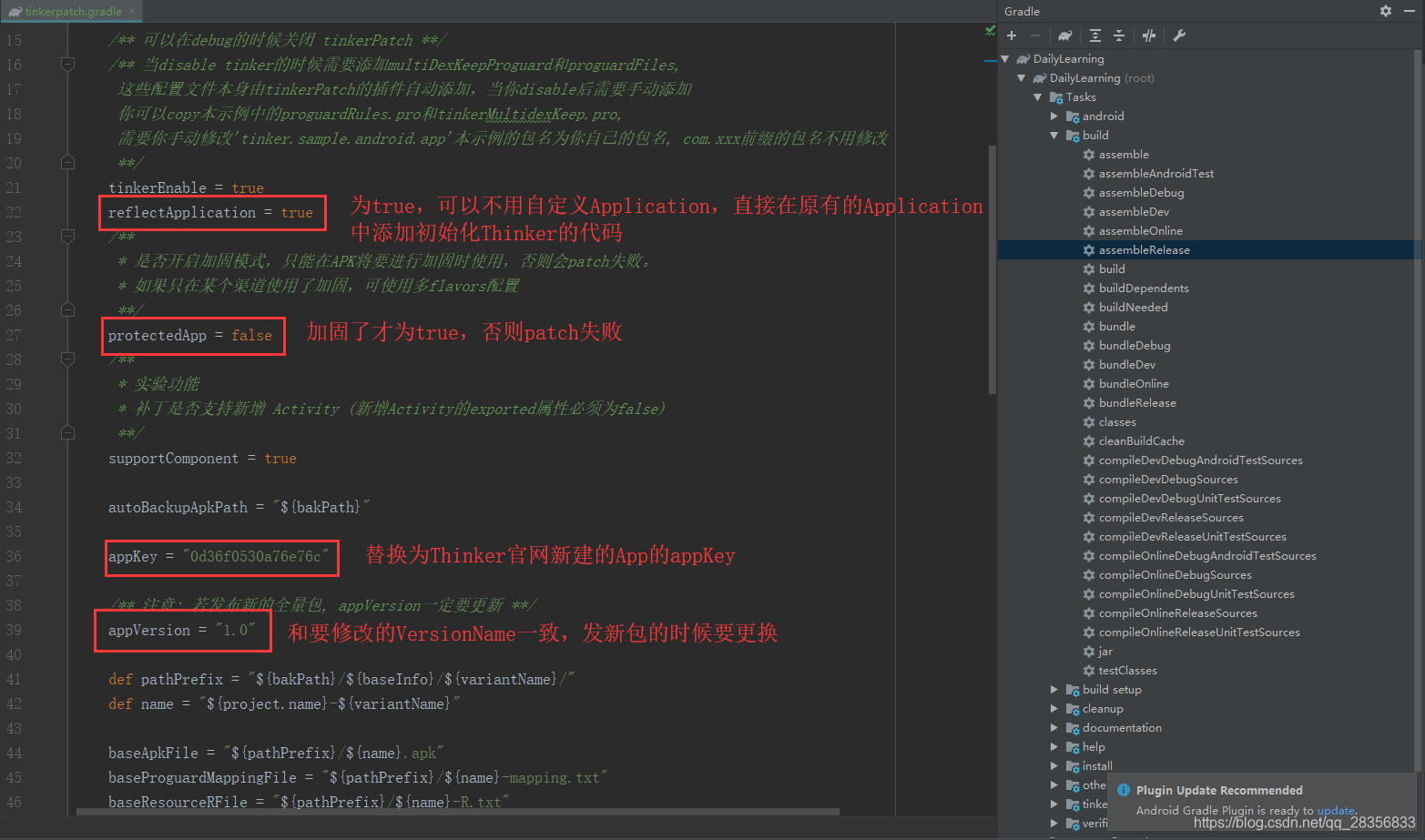This screenshot has height=840, width=1425.
Task: Expand the android task group
Action: [x=1054, y=116]
